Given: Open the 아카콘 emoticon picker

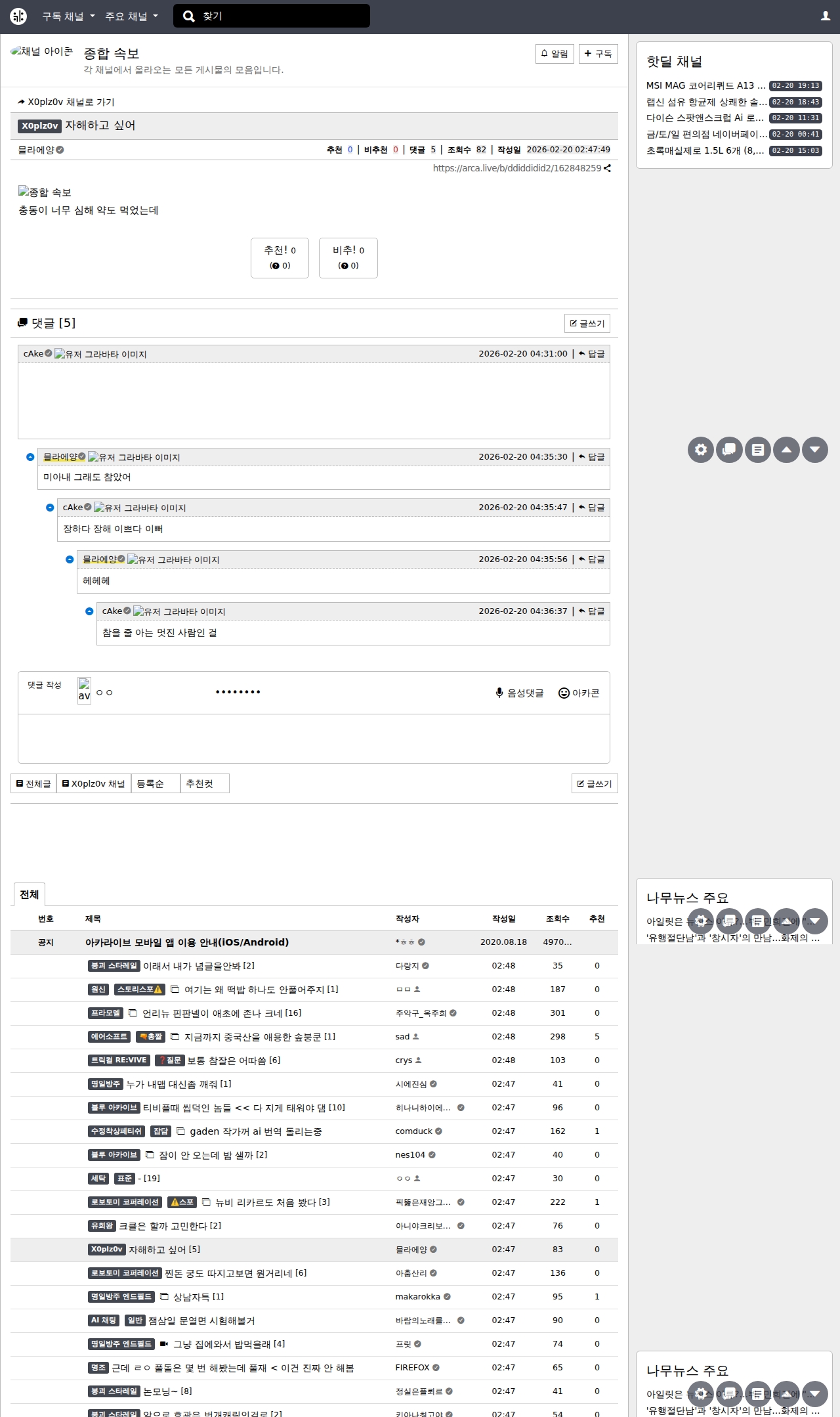Looking at the screenshot, I should 579,693.
